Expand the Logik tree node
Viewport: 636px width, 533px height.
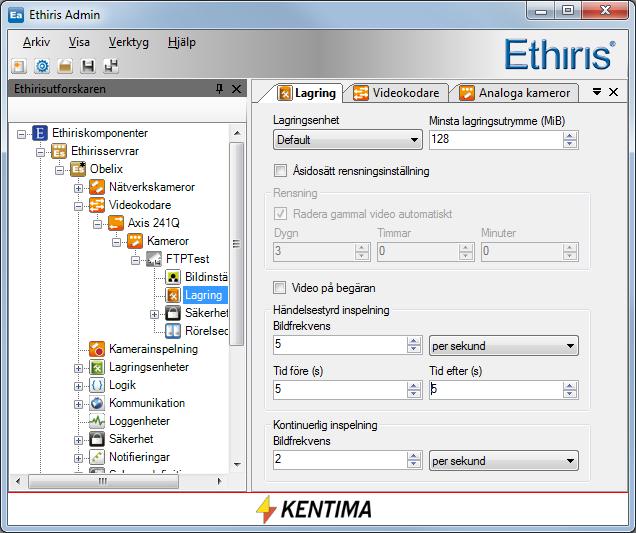tap(78, 386)
